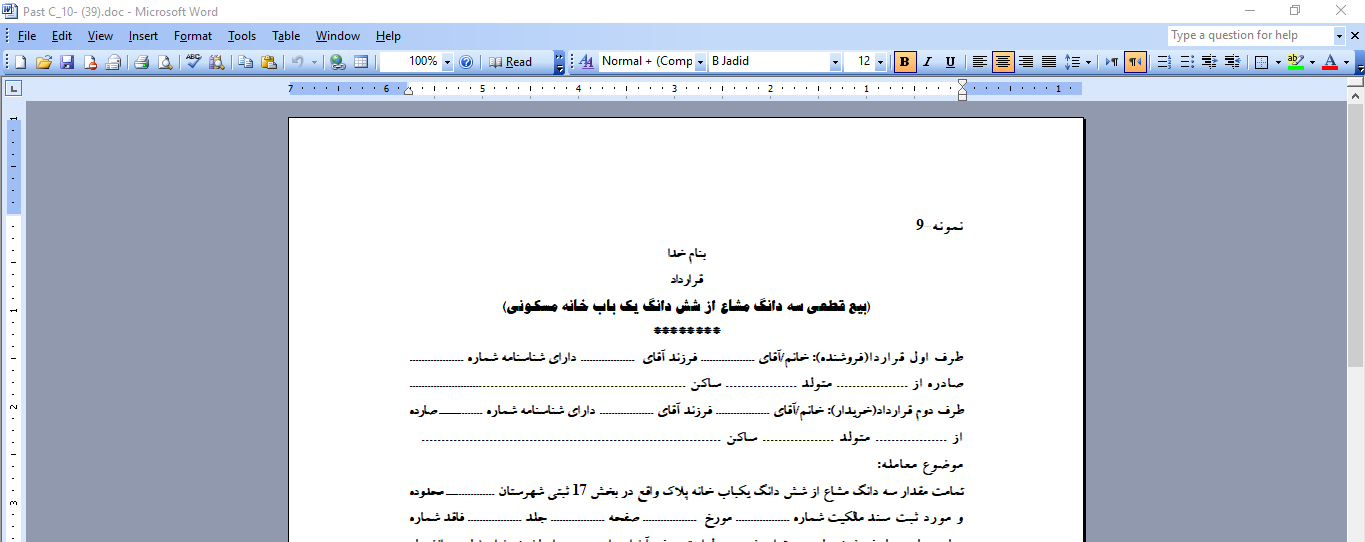Open Print Preview
The height and width of the screenshot is (542, 1365).
(164, 62)
